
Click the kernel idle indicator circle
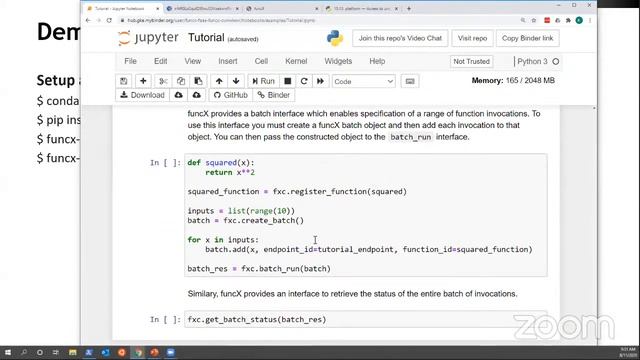556,62
